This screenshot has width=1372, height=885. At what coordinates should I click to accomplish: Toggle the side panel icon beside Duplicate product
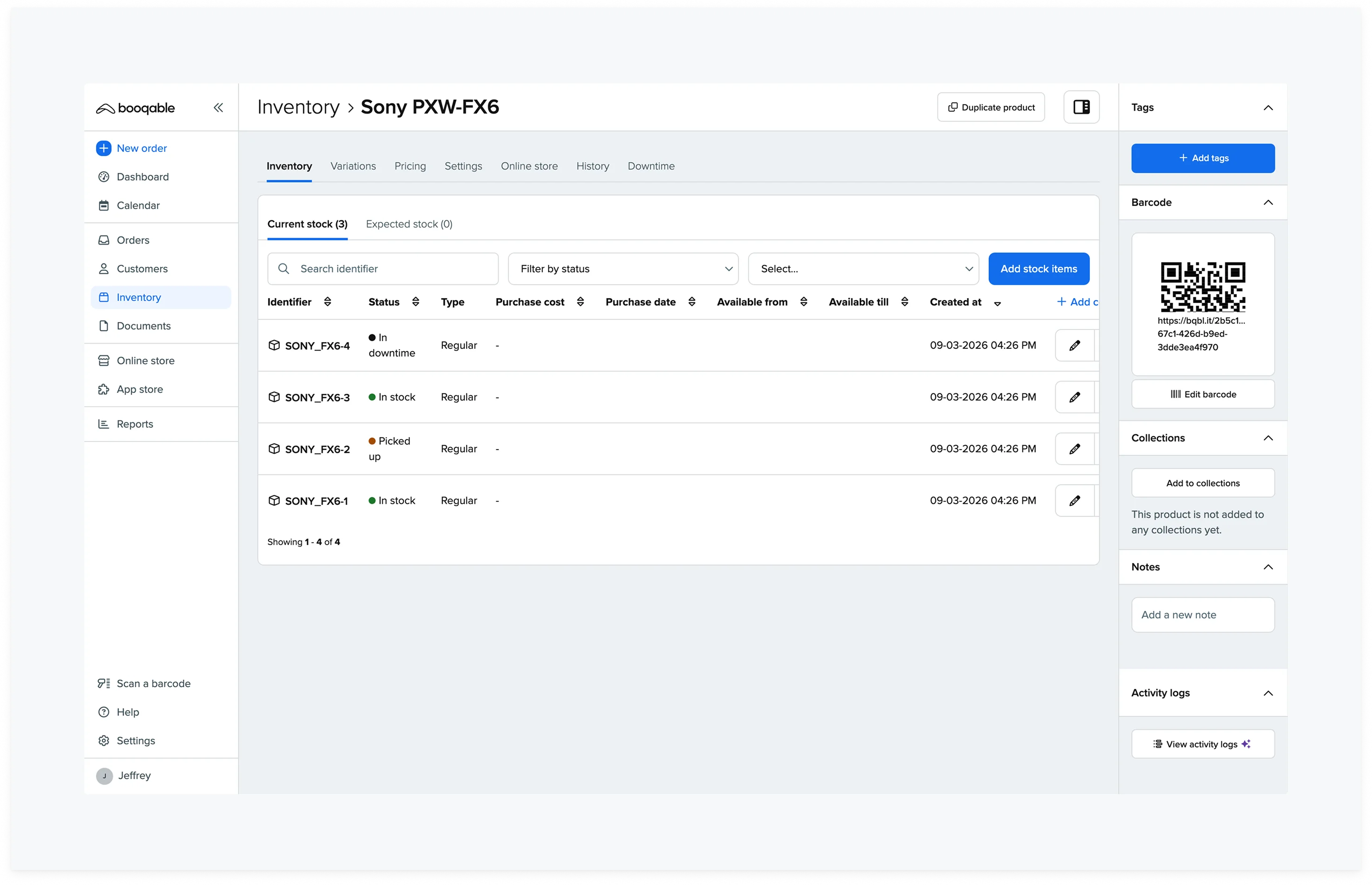1081,107
